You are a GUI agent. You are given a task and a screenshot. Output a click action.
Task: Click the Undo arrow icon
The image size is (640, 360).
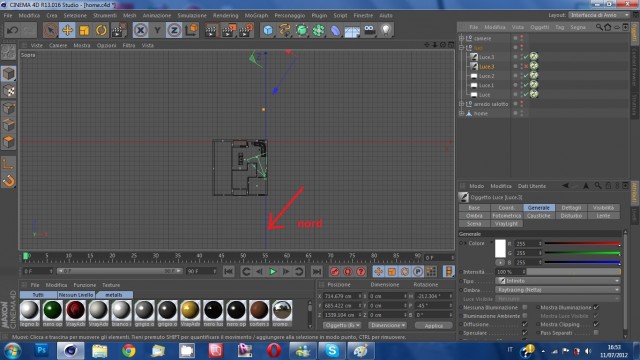coord(13,30)
